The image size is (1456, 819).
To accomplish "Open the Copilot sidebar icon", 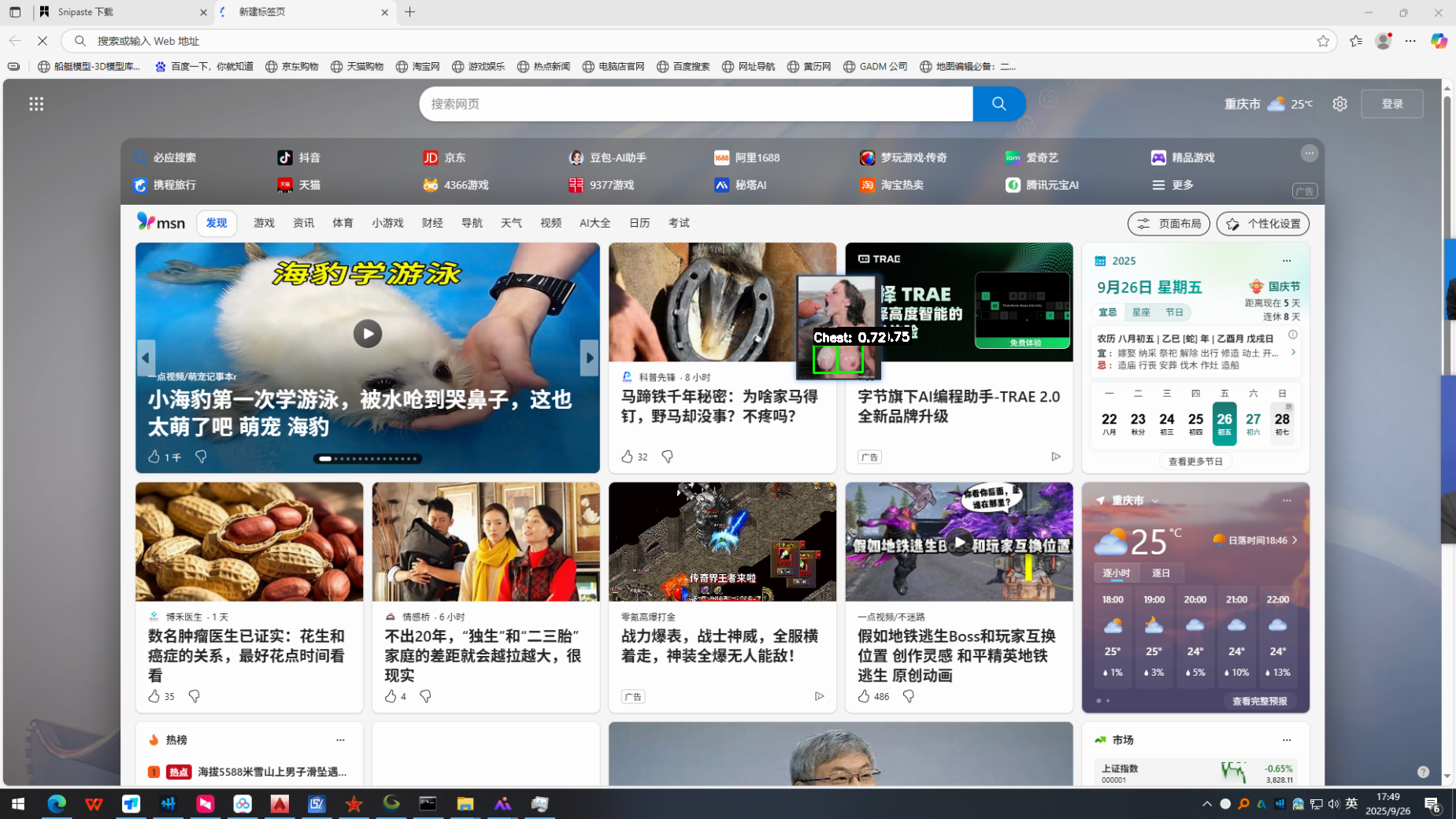I will 1439,41.
